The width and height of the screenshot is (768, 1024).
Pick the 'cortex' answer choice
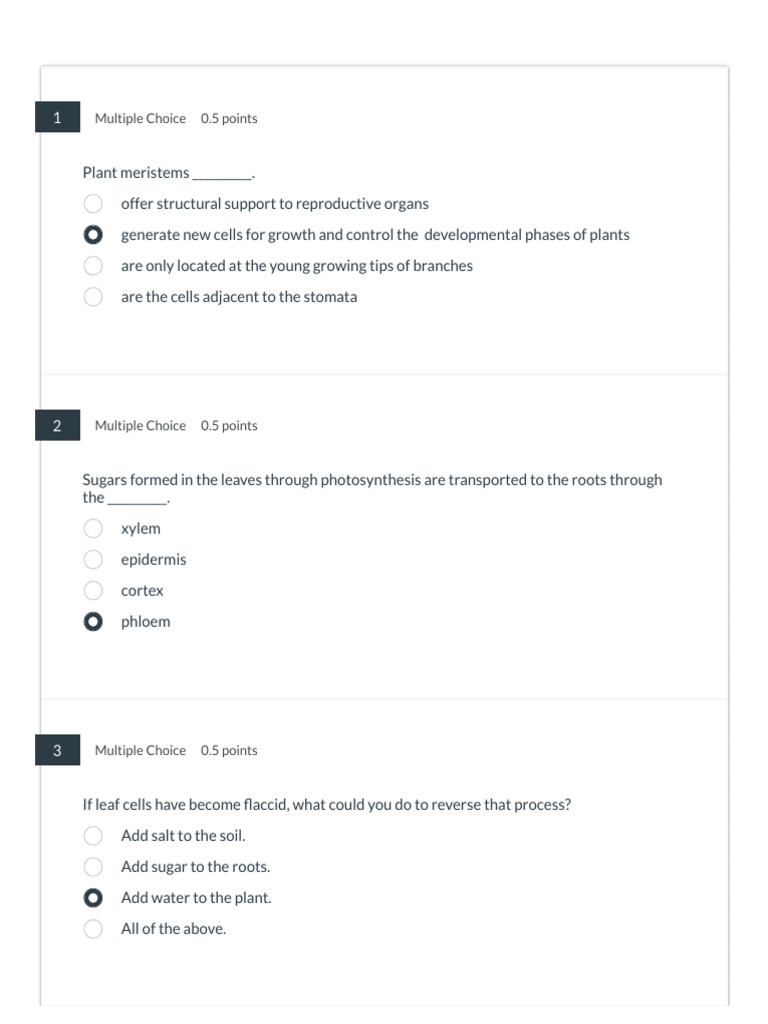pyautogui.click(x=93, y=590)
